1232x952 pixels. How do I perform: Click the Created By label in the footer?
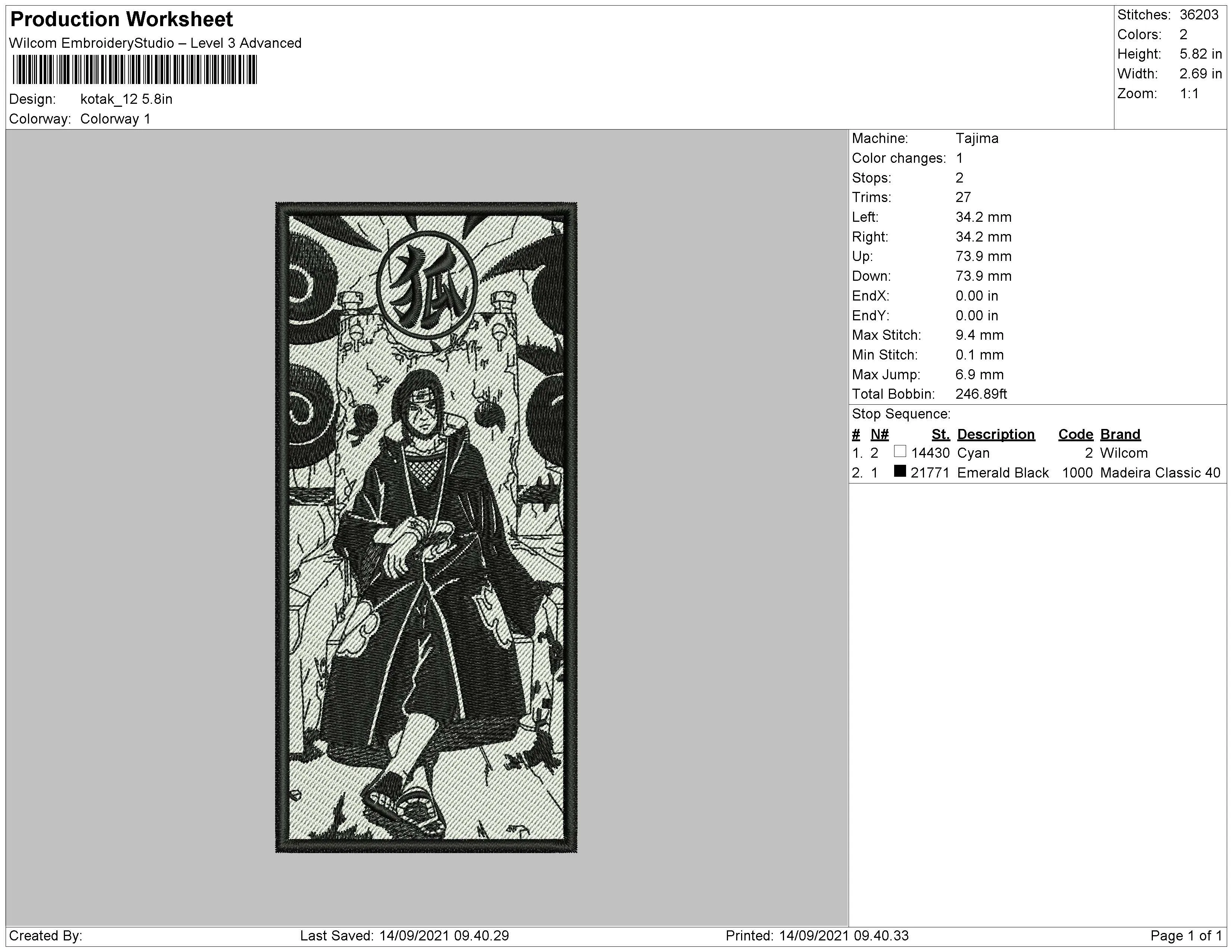[x=46, y=936]
